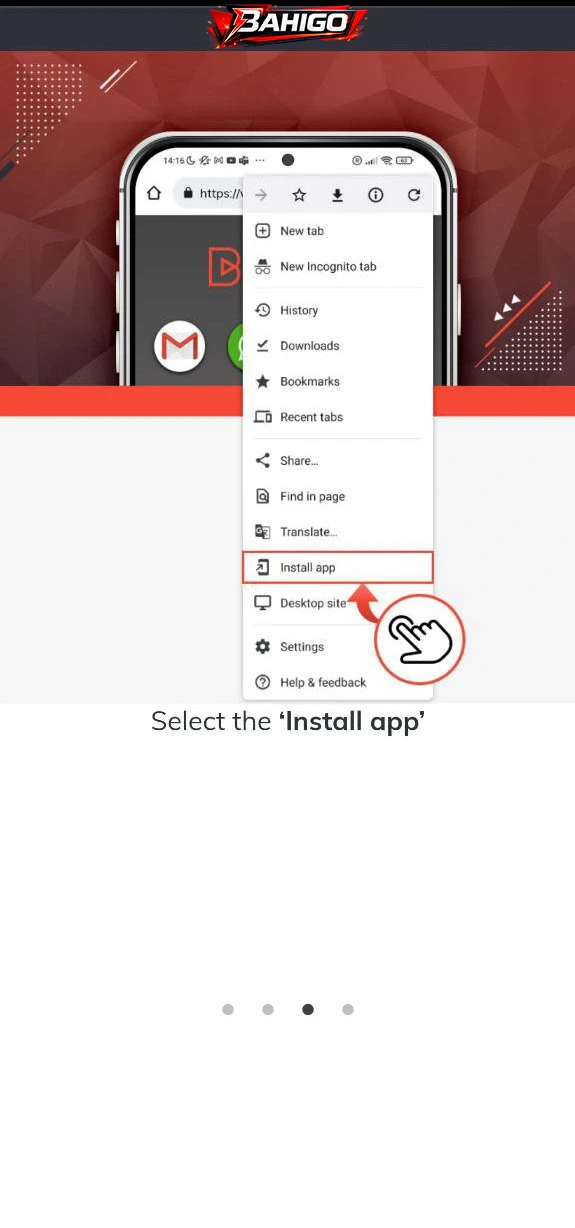Click the Gmail icon on phone screen
This screenshot has height=1228, width=575.
click(x=180, y=347)
